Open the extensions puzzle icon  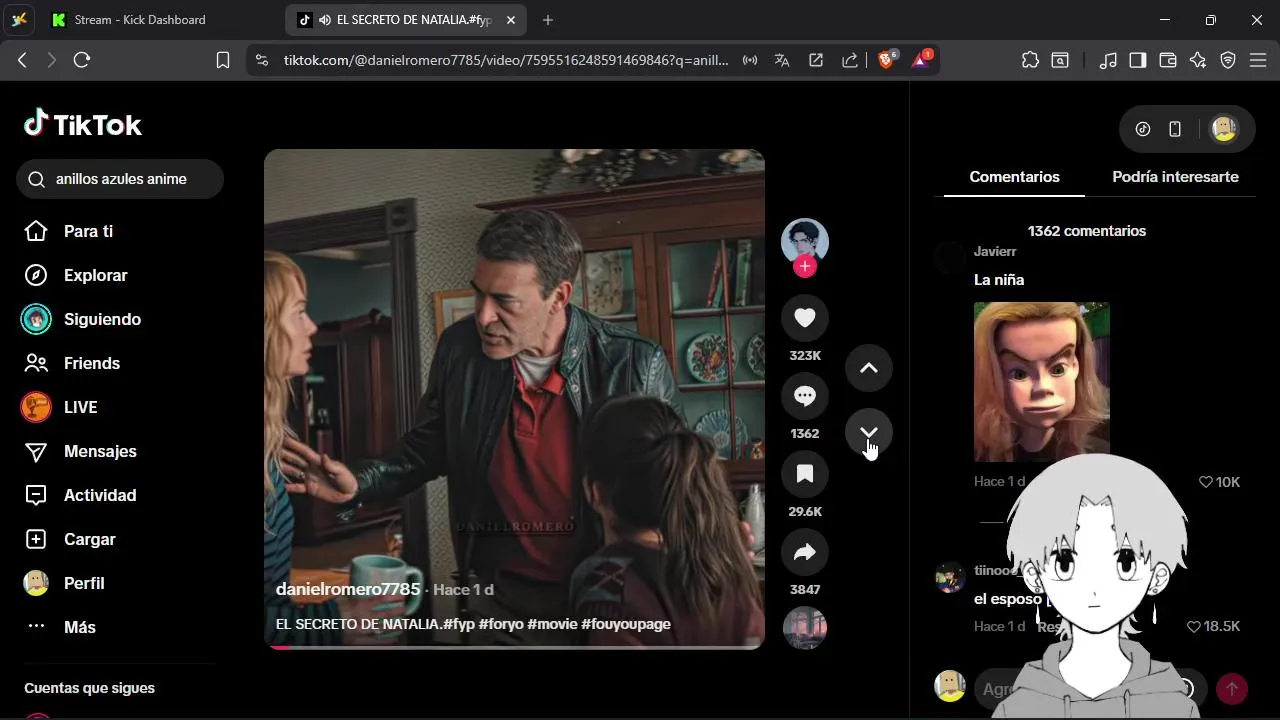[x=1030, y=60]
